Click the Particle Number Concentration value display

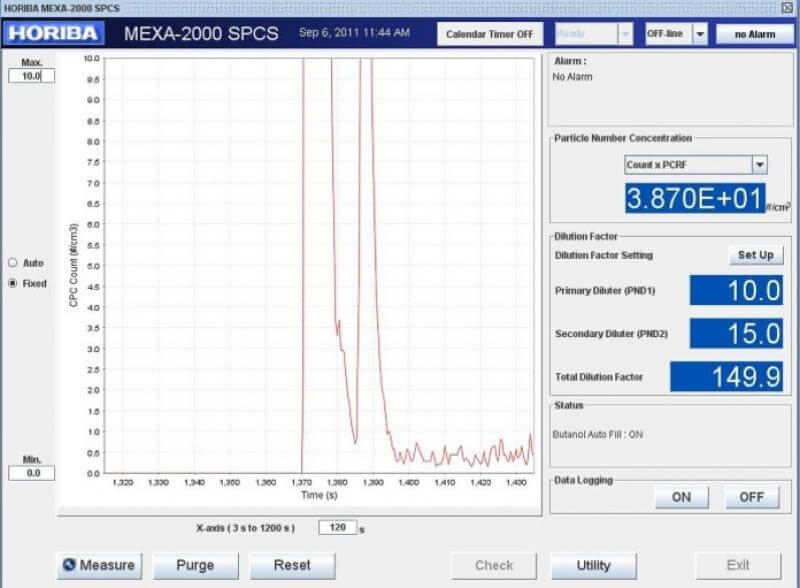pyautogui.click(x=695, y=199)
